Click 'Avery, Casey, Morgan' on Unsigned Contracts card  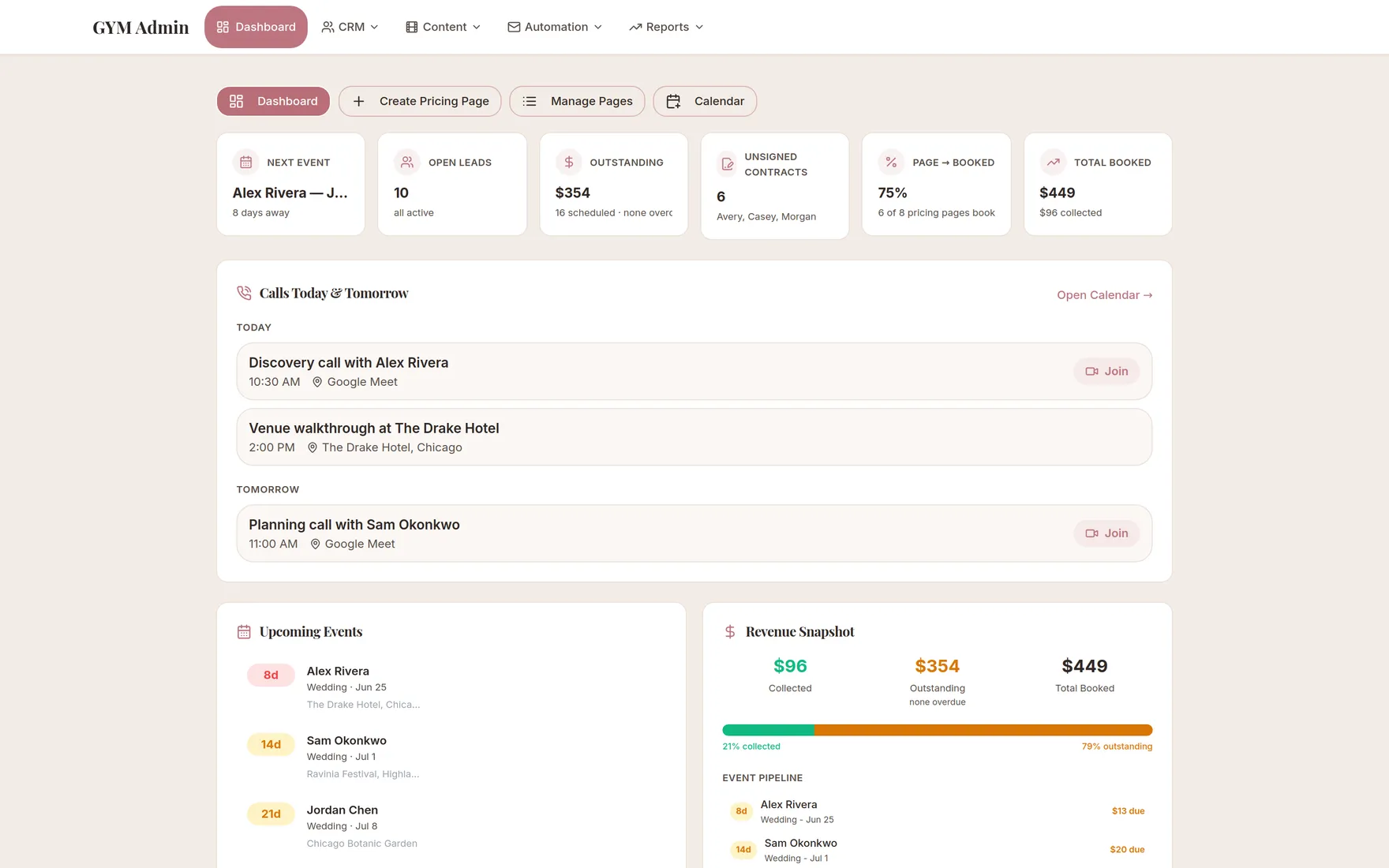[766, 217]
